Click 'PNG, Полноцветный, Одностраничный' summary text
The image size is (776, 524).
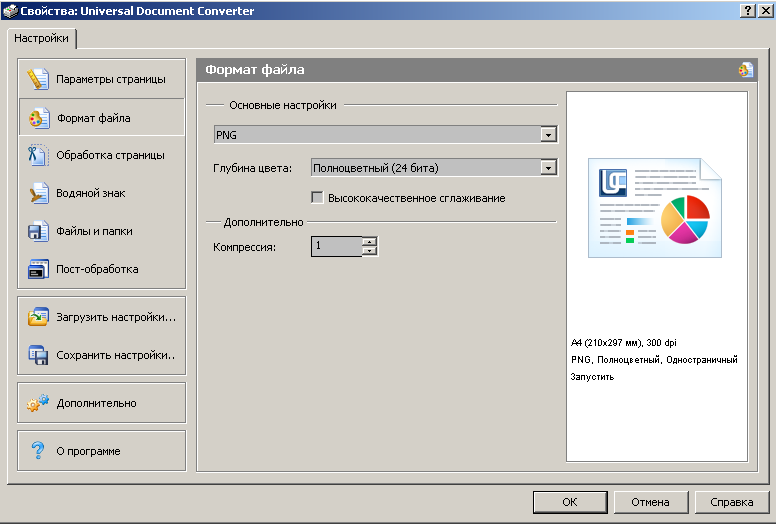(654, 360)
